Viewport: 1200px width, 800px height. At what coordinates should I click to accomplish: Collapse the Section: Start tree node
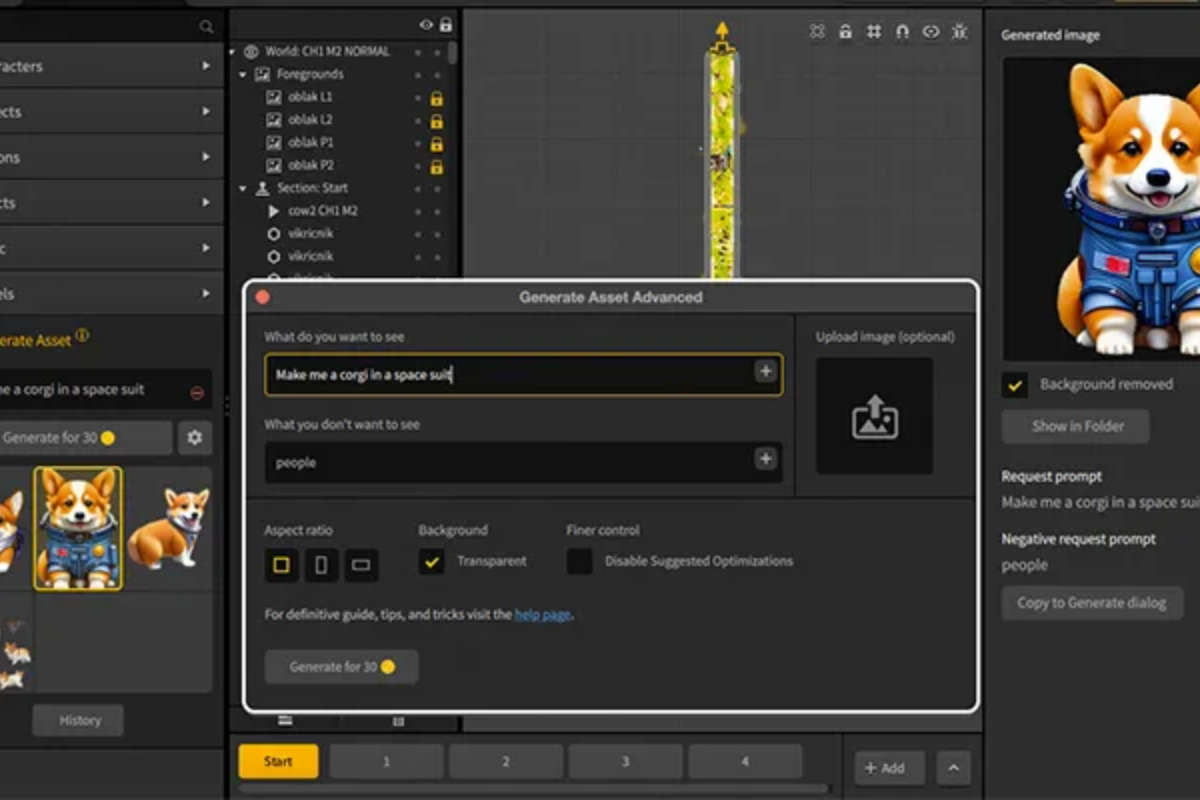pos(243,188)
